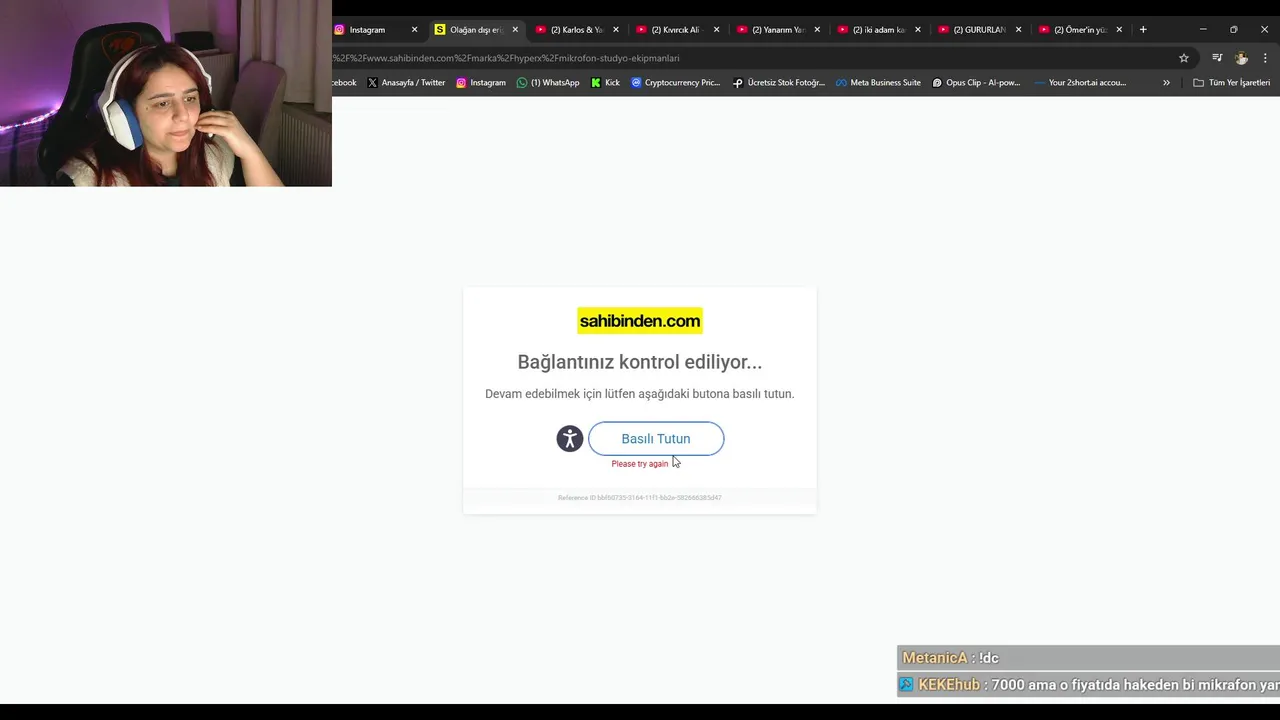This screenshot has width=1280, height=720.
Task: Open the (1) WhatsApp bookmark
Action: (x=548, y=83)
